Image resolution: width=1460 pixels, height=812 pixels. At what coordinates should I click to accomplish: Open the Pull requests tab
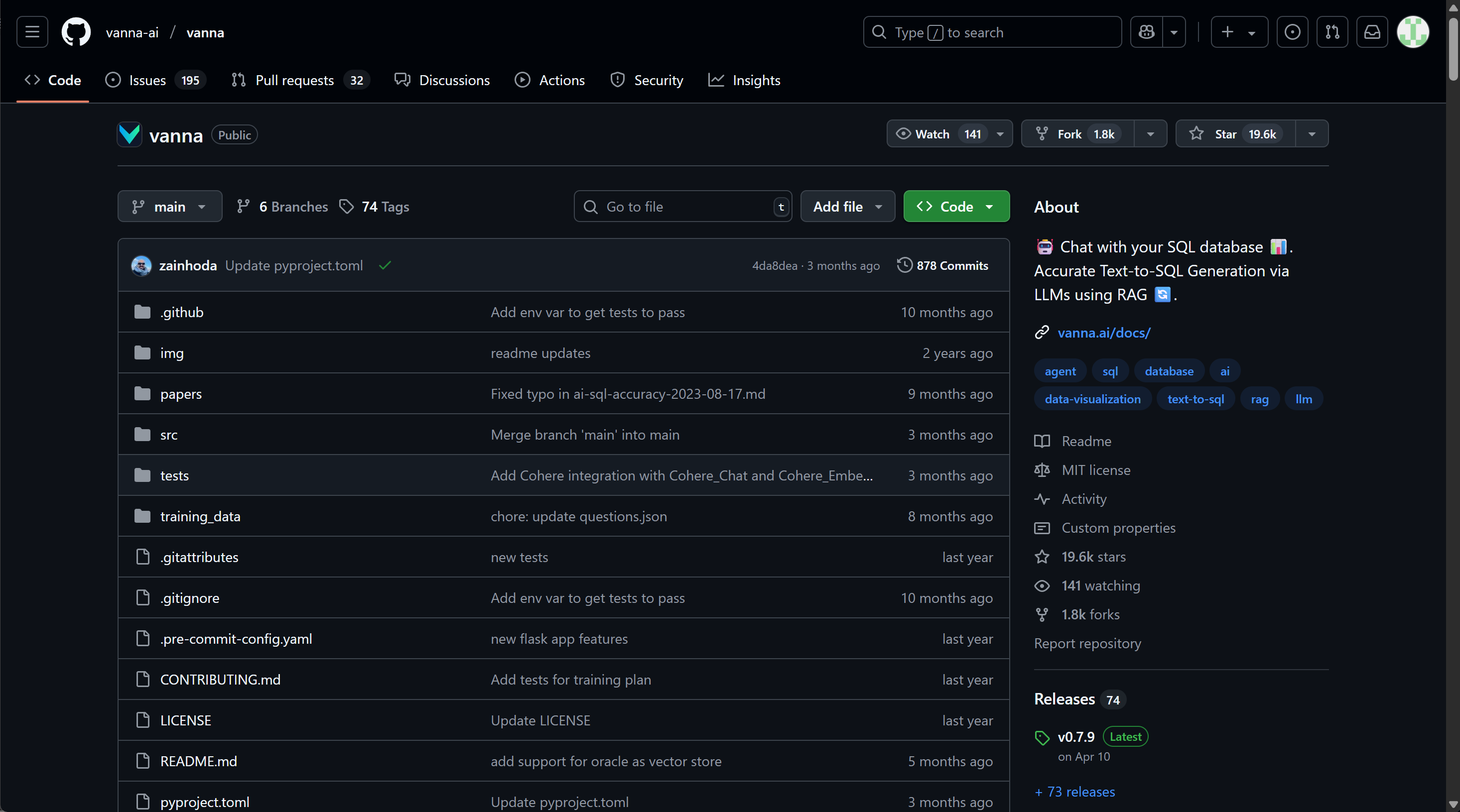(300, 81)
